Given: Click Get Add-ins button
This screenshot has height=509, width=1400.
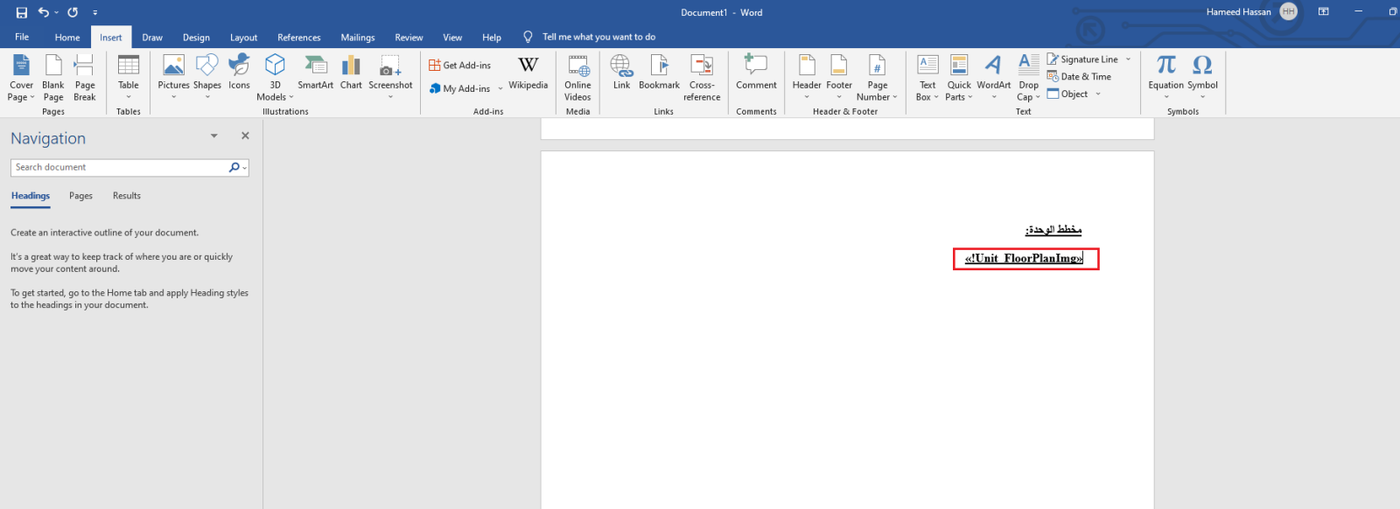Looking at the screenshot, I should [460, 65].
